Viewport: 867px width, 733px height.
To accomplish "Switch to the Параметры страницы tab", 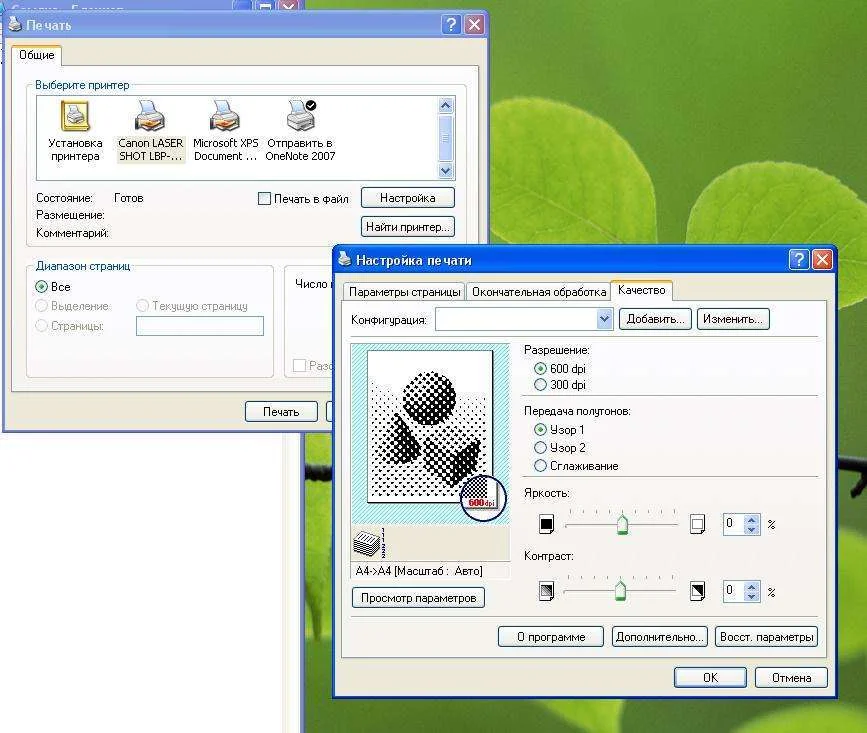I will [x=404, y=292].
